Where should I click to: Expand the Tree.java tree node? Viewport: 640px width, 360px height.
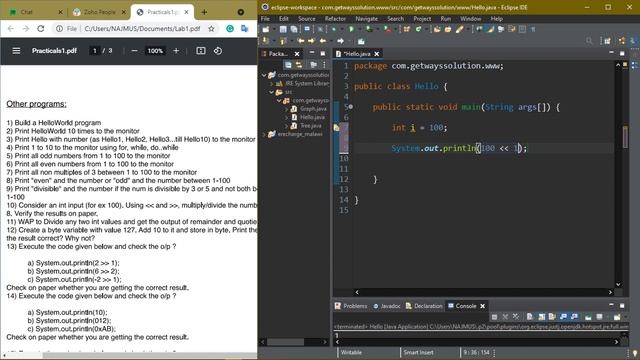pyautogui.click(x=287, y=126)
